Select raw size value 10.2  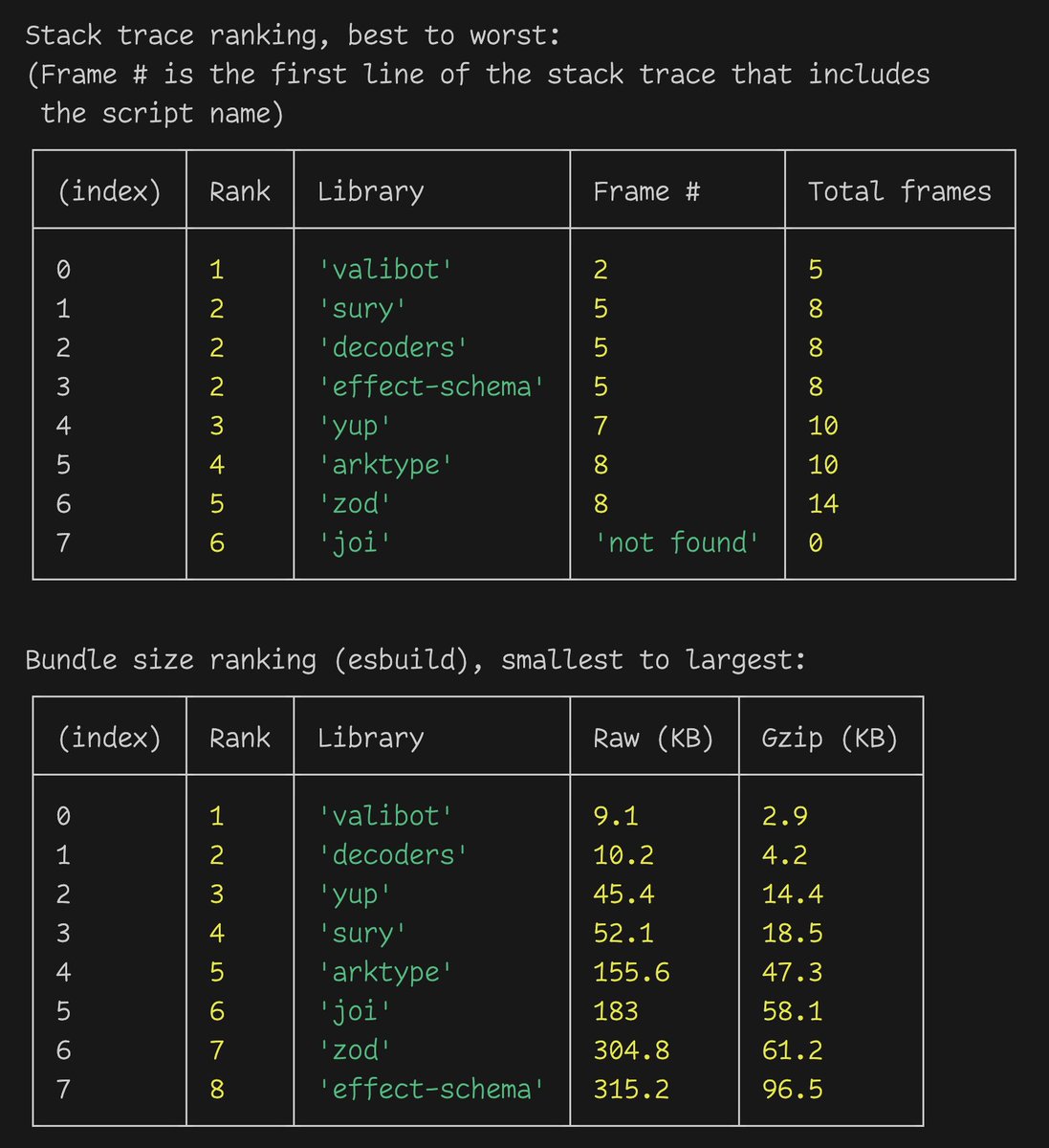coord(623,855)
